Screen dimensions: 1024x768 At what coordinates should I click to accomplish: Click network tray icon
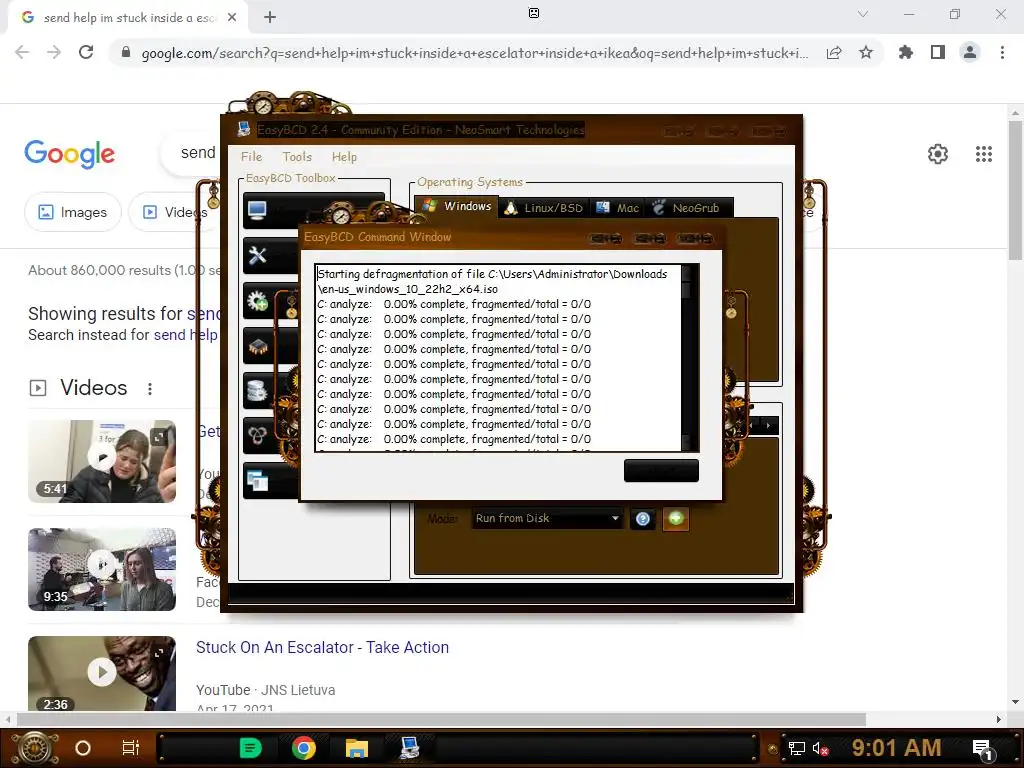pyautogui.click(x=796, y=748)
